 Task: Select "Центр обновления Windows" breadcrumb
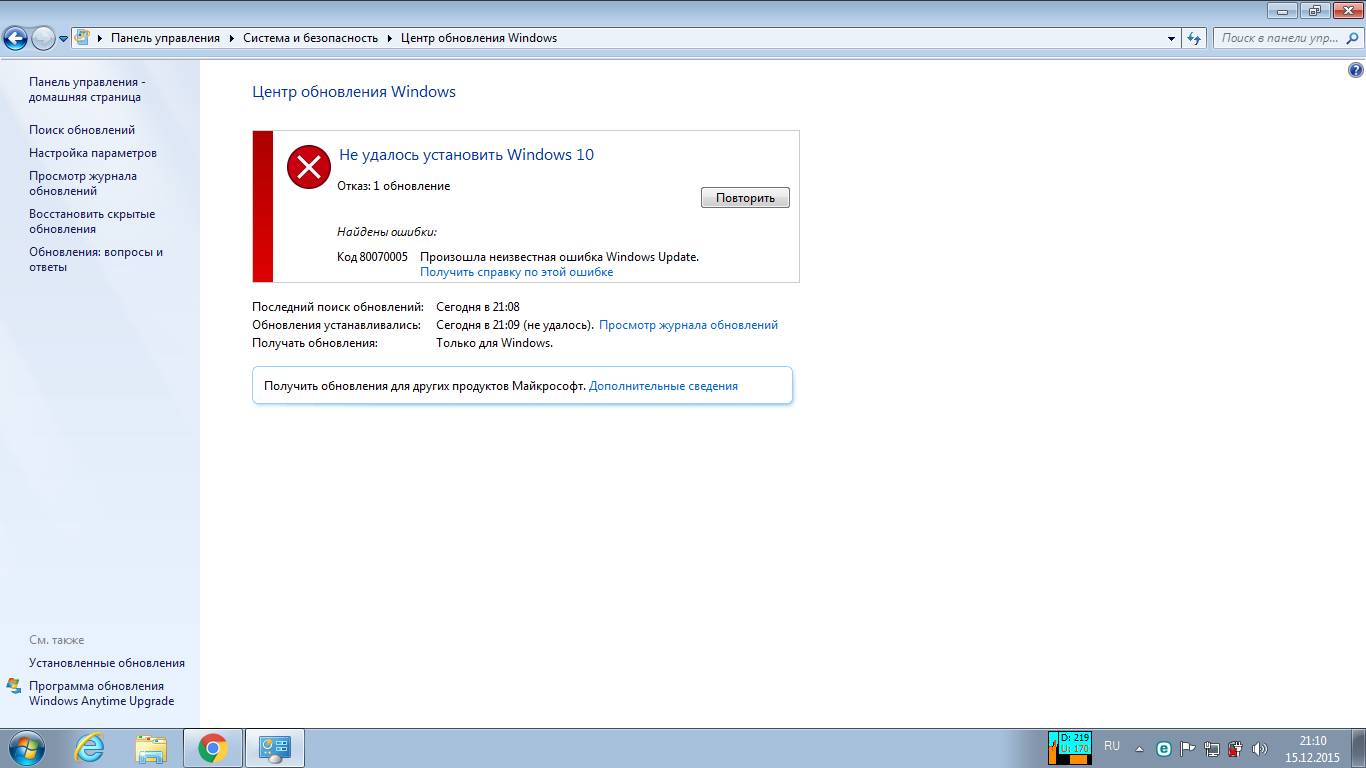(x=479, y=38)
